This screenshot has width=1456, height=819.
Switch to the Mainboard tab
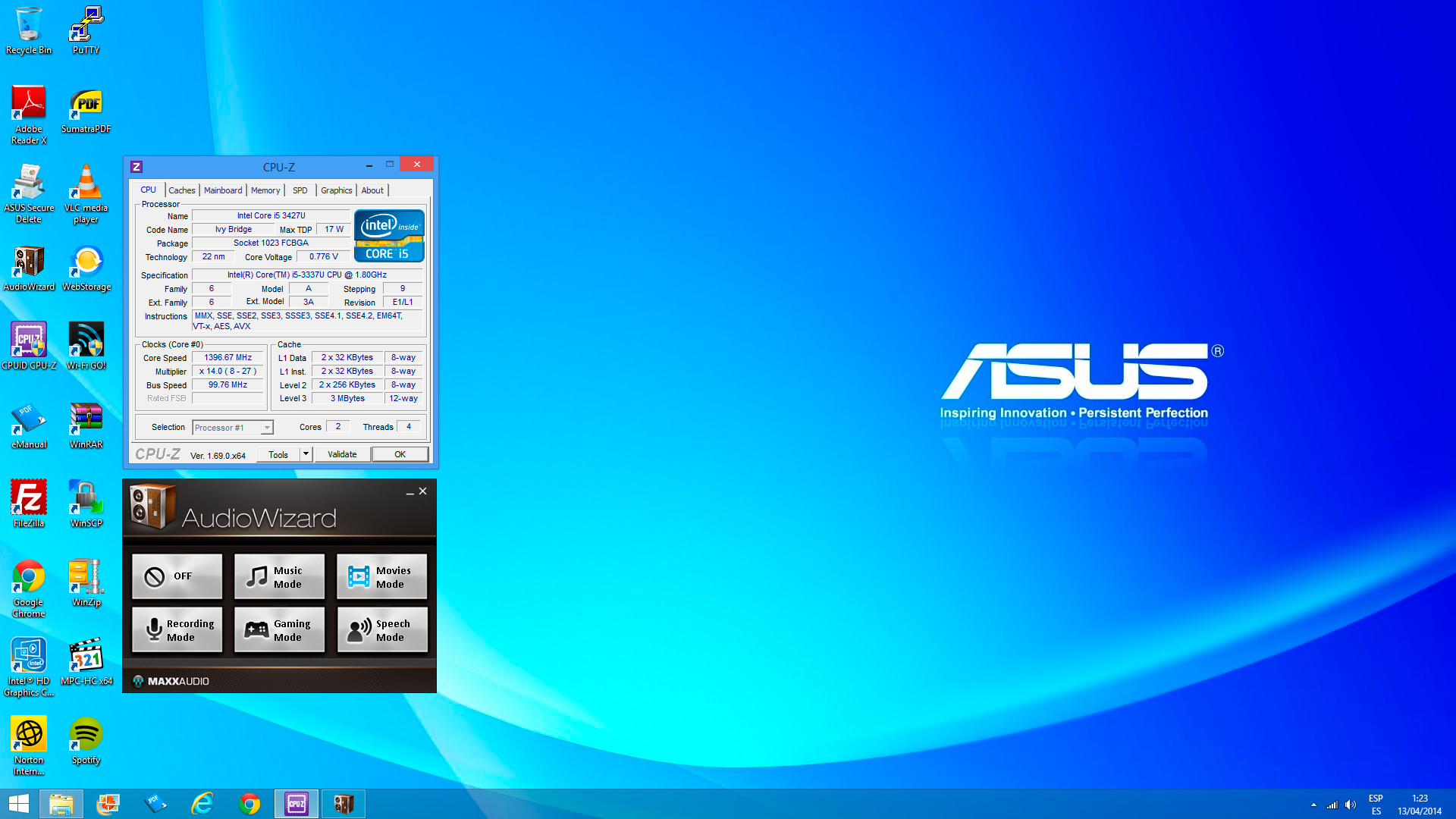pyautogui.click(x=223, y=190)
